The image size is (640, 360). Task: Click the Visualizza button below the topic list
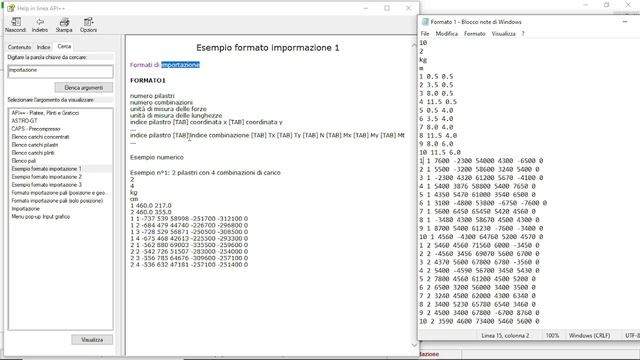tap(92, 340)
